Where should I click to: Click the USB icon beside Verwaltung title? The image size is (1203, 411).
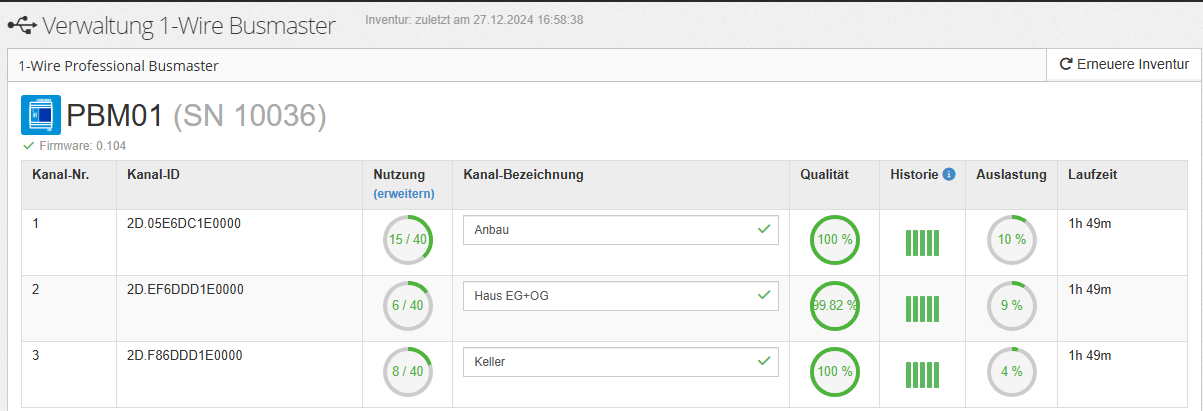[x=22, y=25]
